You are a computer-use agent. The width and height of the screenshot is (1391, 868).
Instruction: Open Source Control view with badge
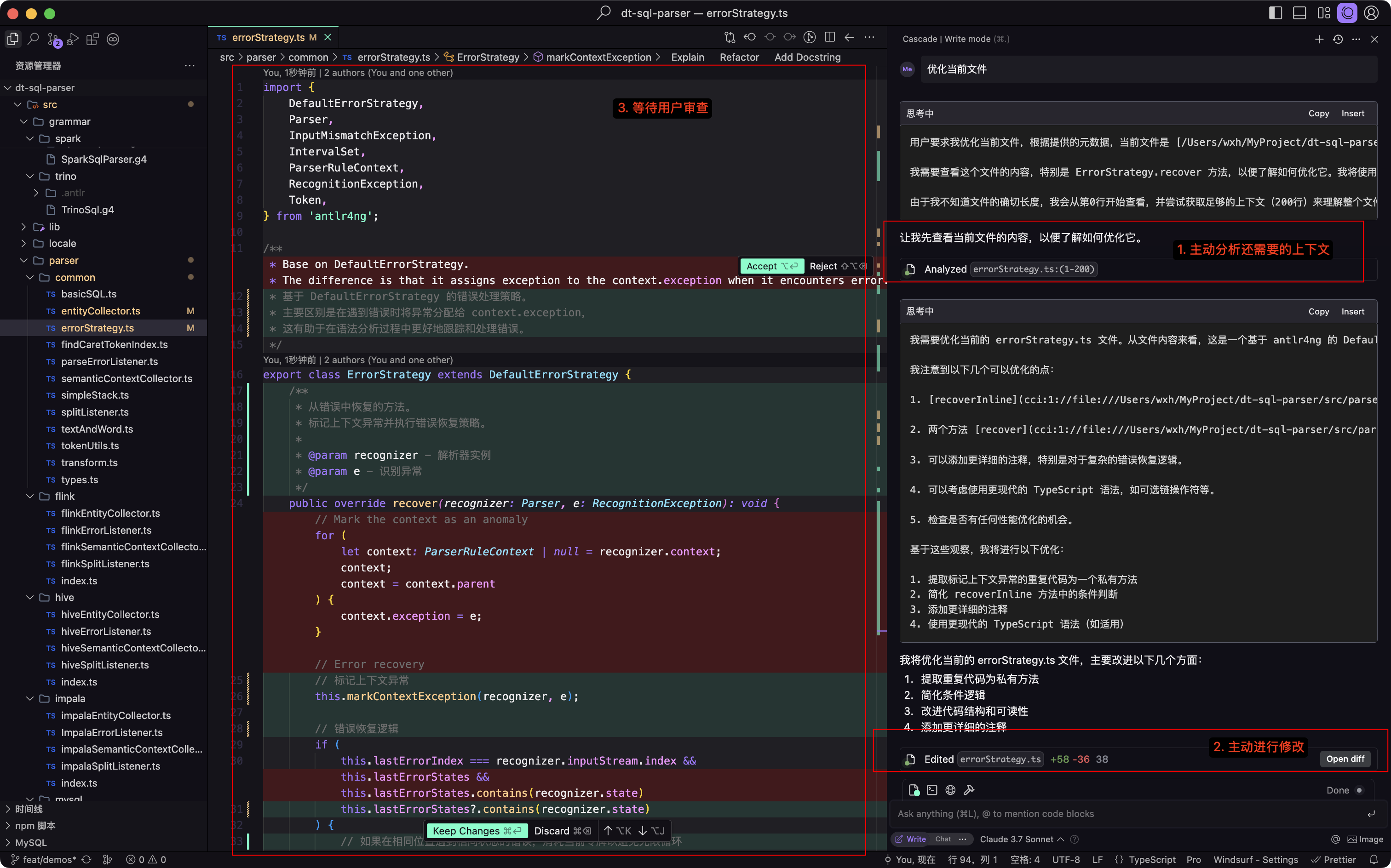coord(53,39)
